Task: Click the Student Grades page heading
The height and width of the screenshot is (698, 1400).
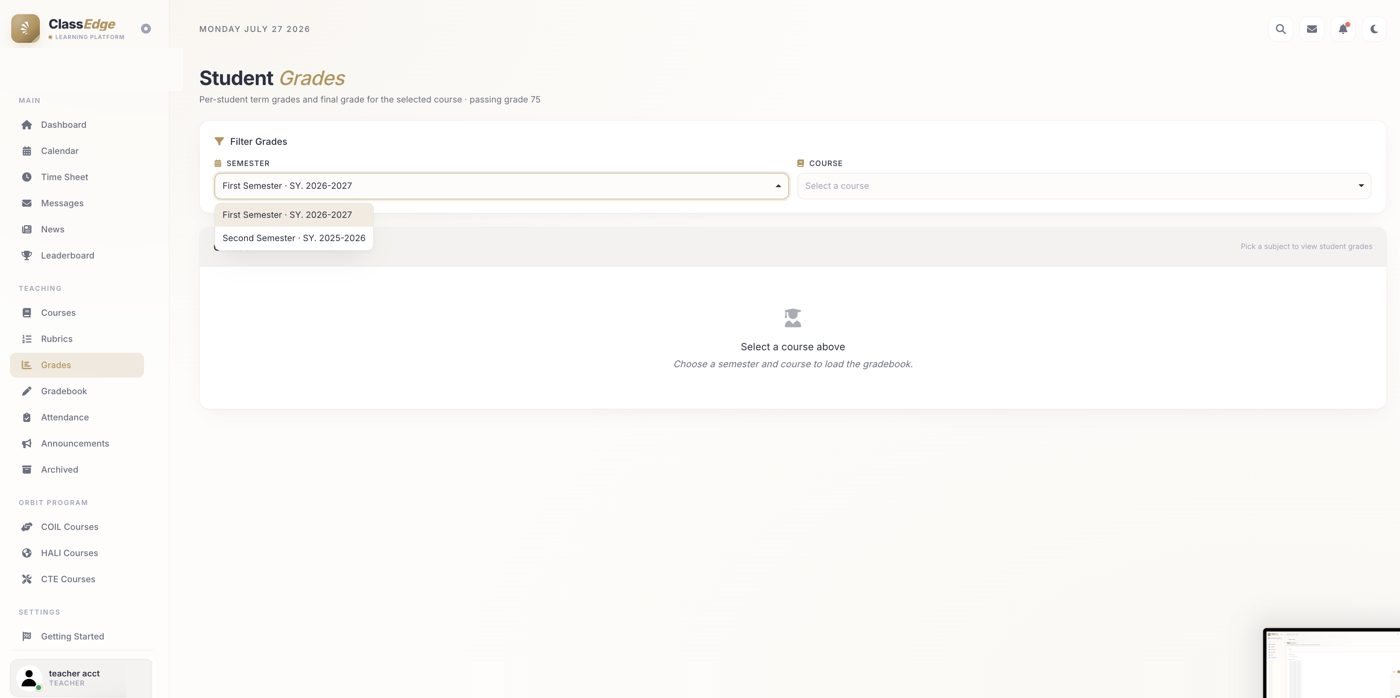Action: click(272, 78)
